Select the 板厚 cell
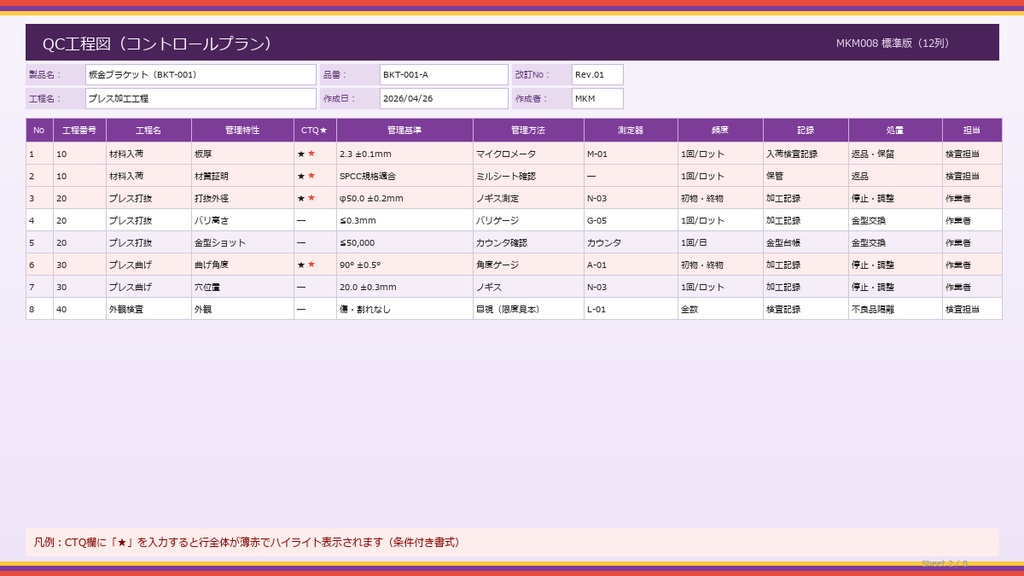Viewport: 1024px width, 576px height. tap(242, 154)
